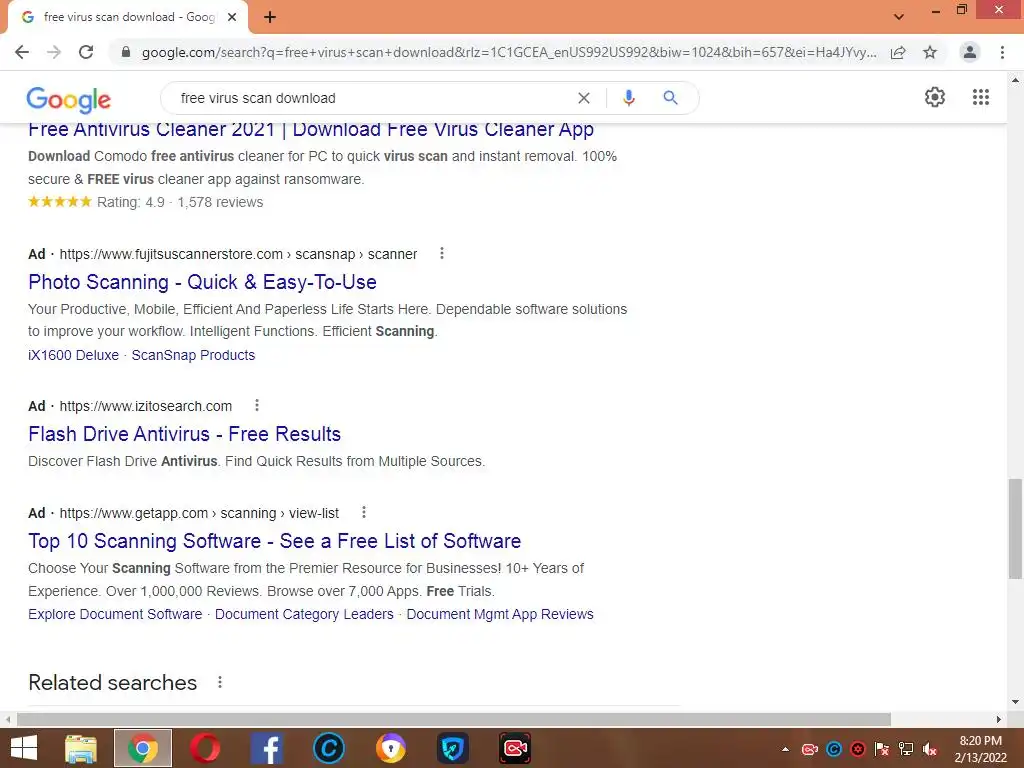This screenshot has height=768, width=1024.
Task: Open File Explorer from taskbar
Action: pos(81,748)
